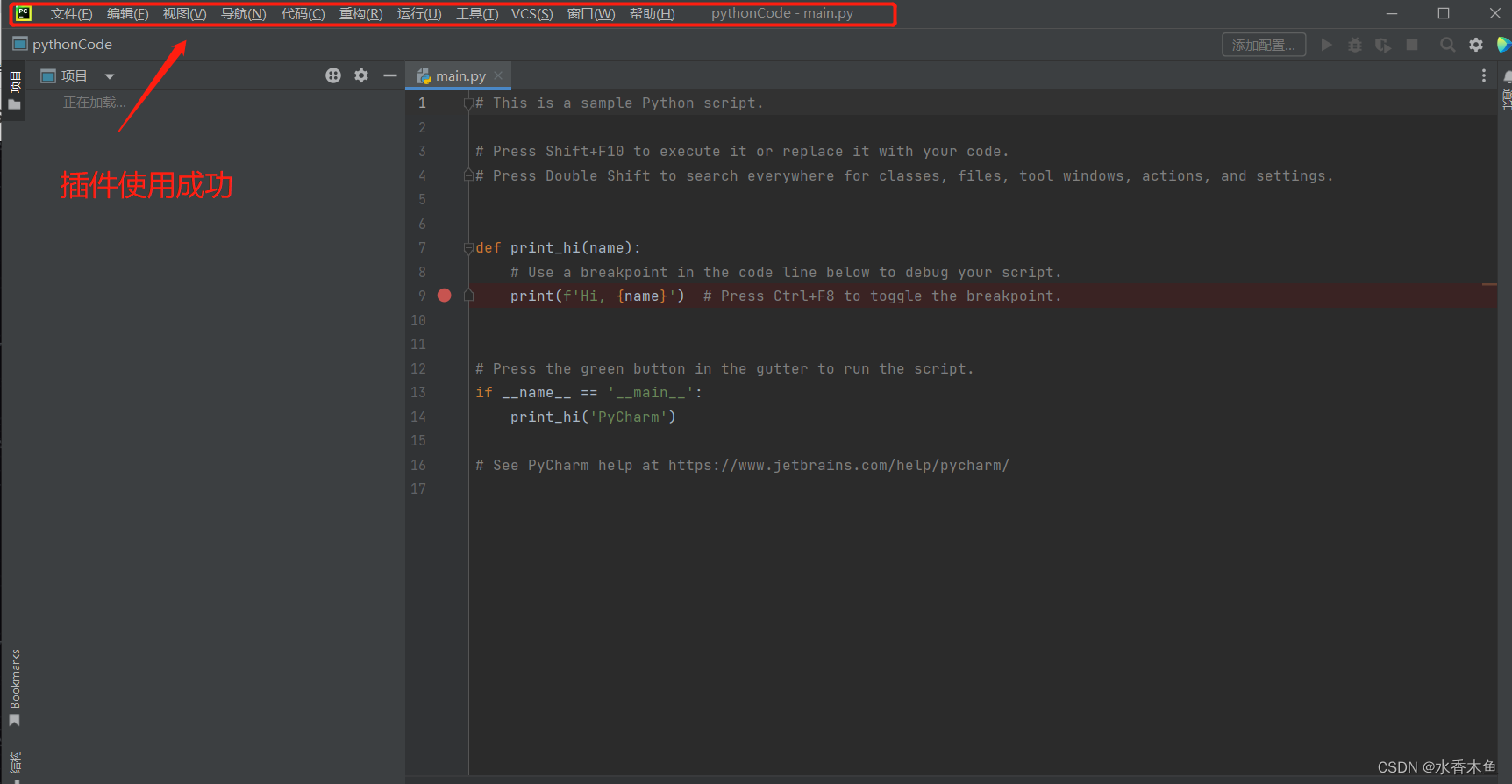The width and height of the screenshot is (1512, 784).
Task: Click fold end marker on line 4
Action: click(x=468, y=175)
